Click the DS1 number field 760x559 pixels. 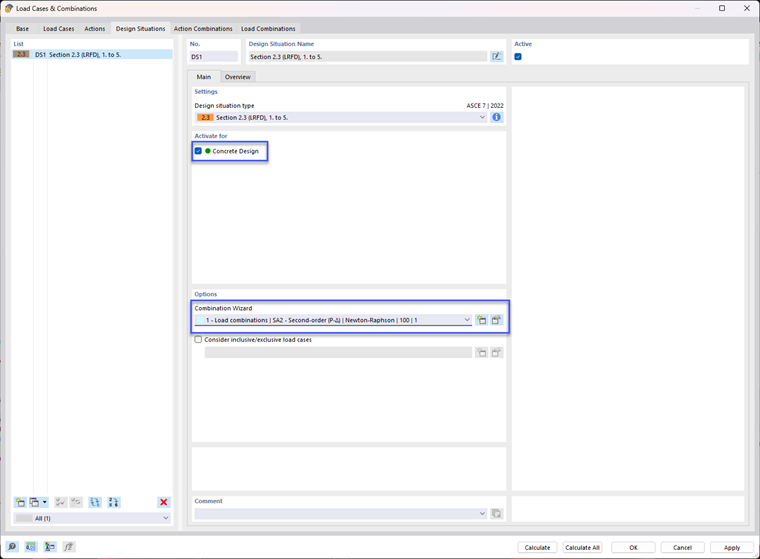[214, 57]
